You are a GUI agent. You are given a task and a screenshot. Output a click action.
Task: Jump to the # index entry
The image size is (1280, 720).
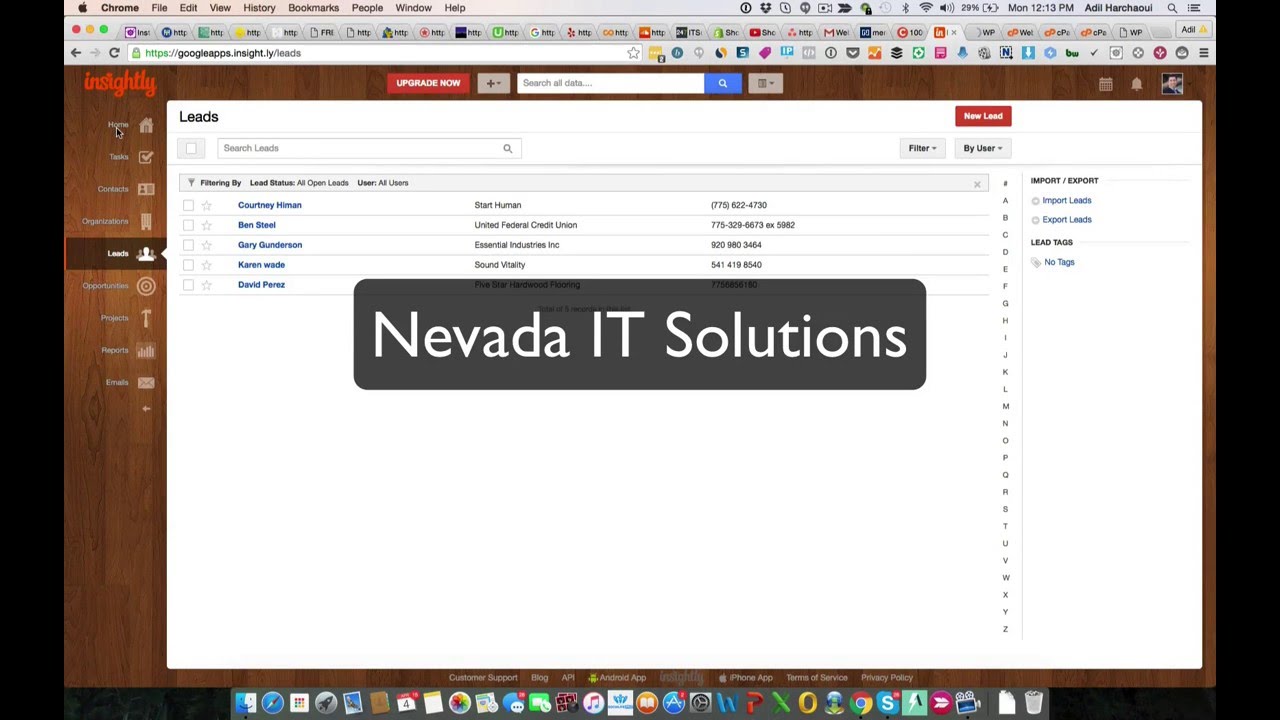(1005, 184)
